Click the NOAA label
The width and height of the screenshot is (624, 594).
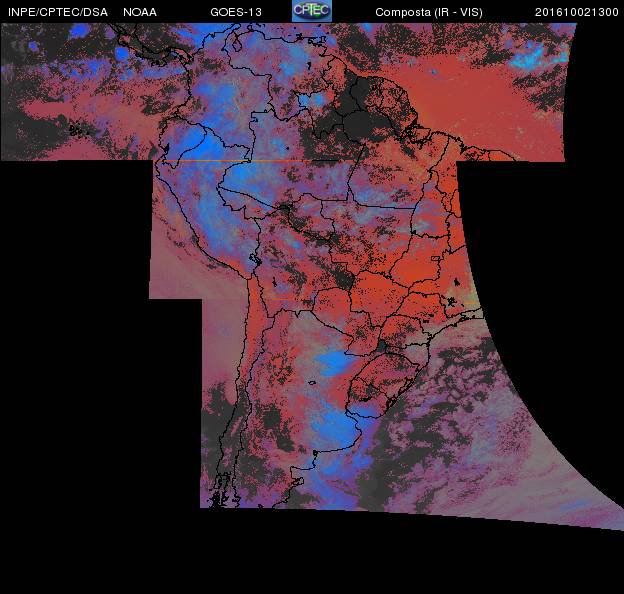coord(140,12)
